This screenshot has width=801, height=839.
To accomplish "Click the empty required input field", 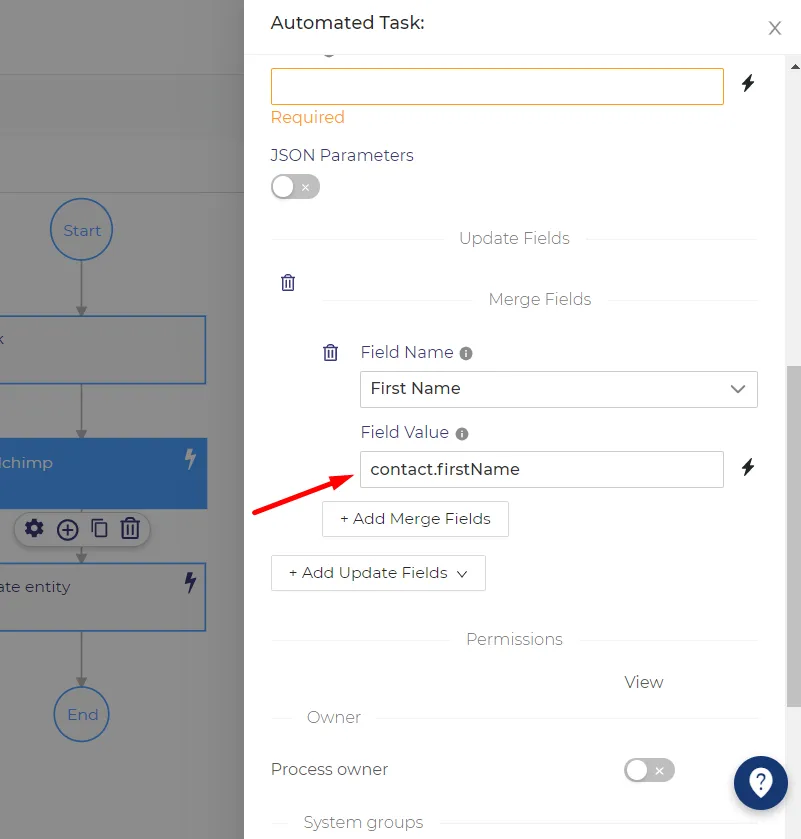I will pyautogui.click(x=497, y=86).
